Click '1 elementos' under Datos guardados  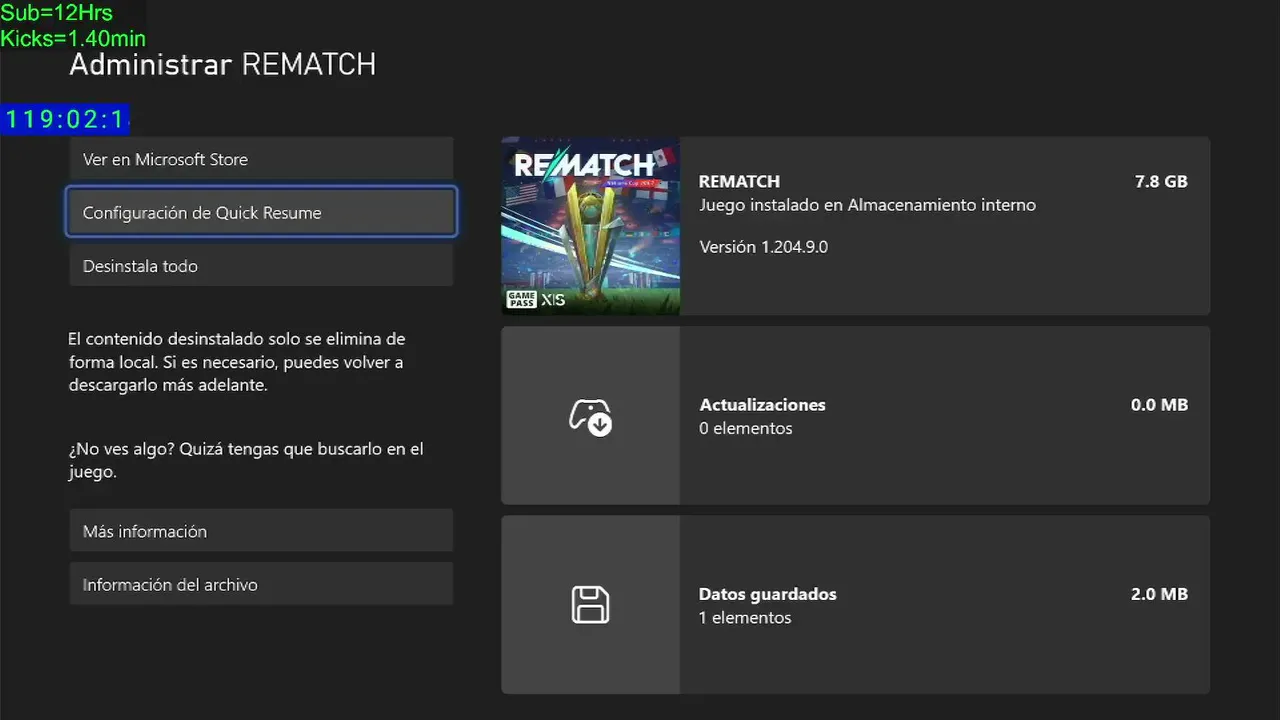point(745,617)
